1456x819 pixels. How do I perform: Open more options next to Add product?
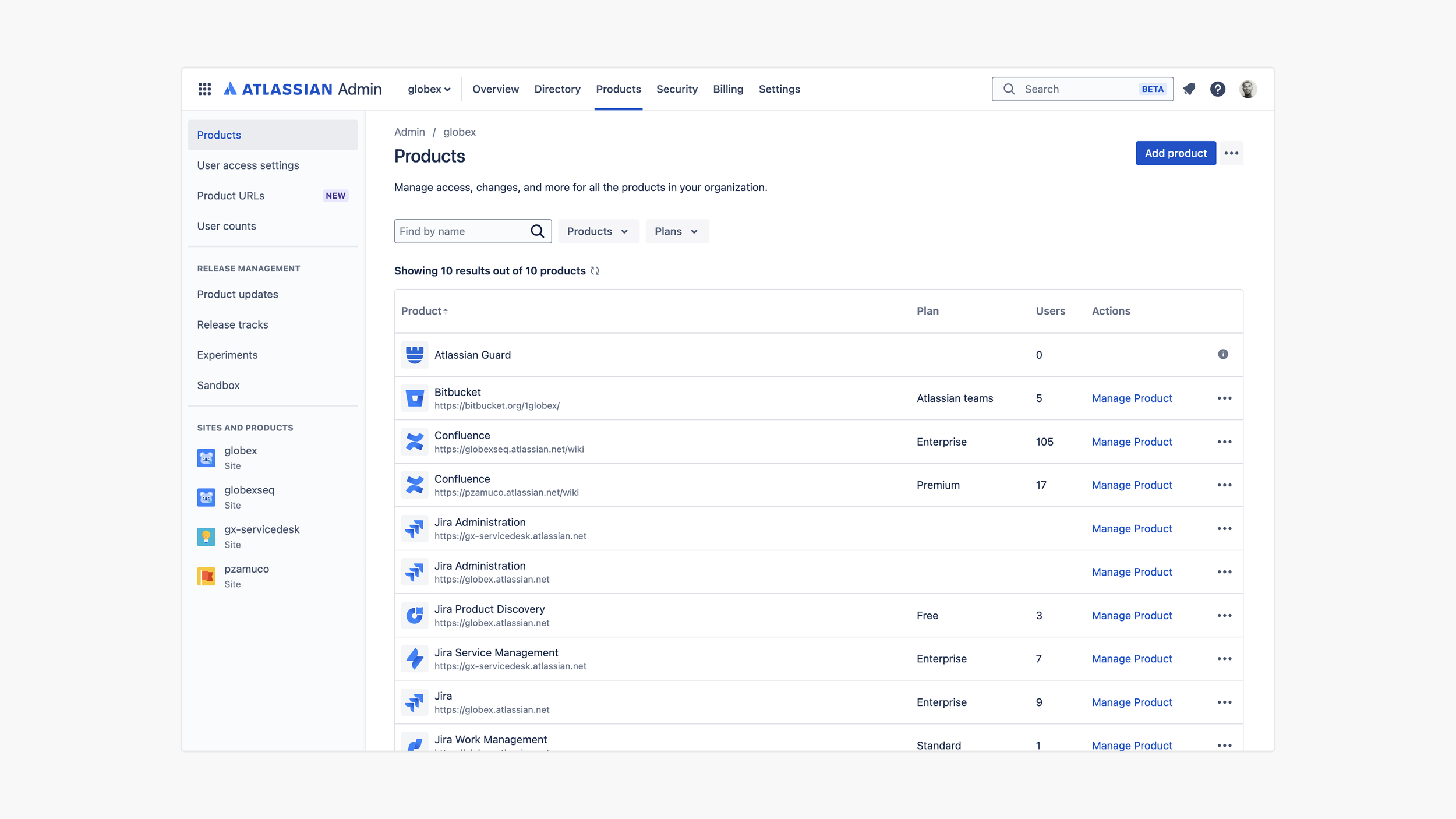pos(1231,153)
